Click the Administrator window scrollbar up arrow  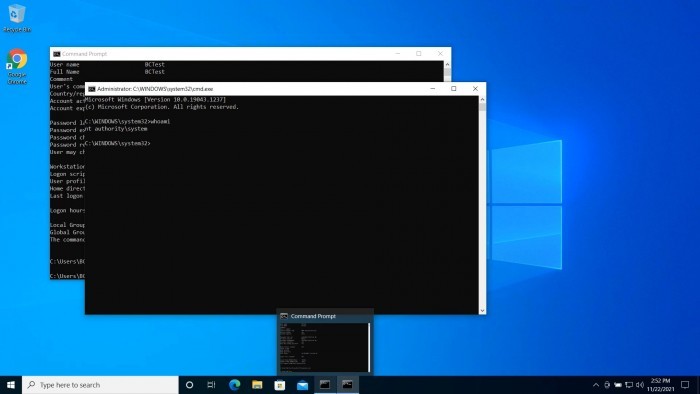[482, 100]
